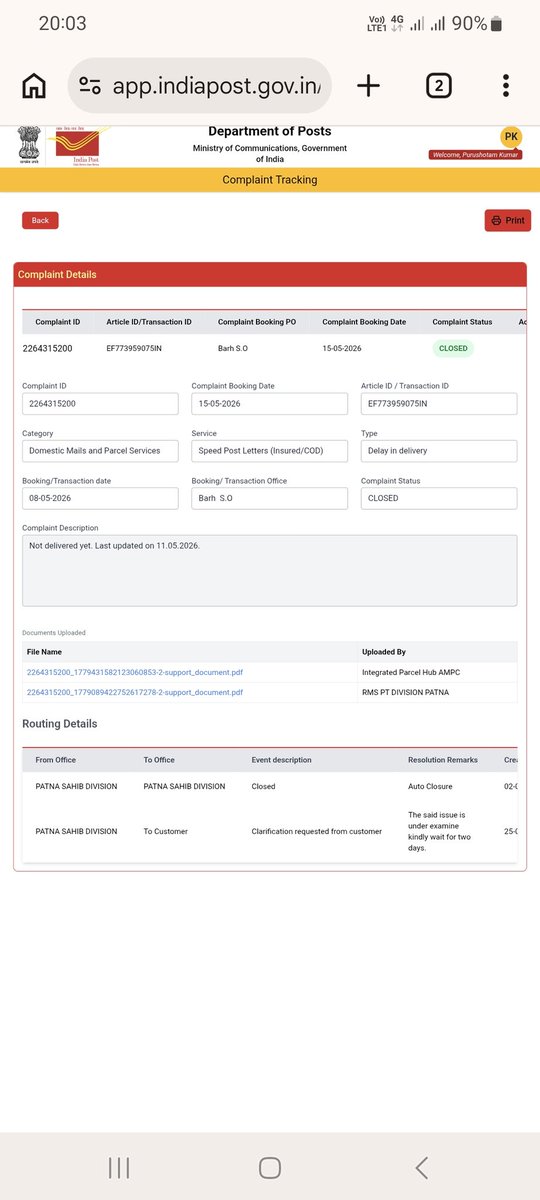Tap the browser home icon
Screen dimensions: 540x1200
point(34,86)
